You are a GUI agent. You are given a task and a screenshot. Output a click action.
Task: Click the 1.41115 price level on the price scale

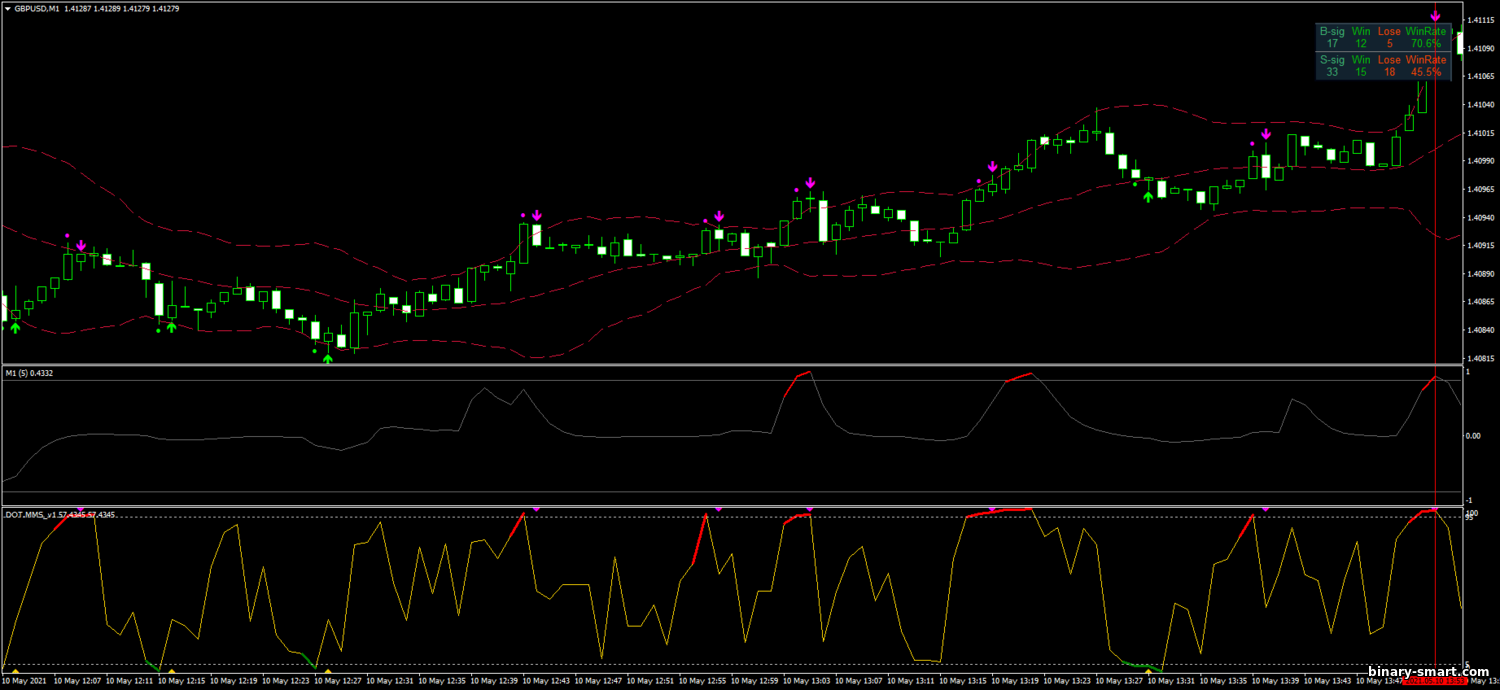pos(1481,20)
